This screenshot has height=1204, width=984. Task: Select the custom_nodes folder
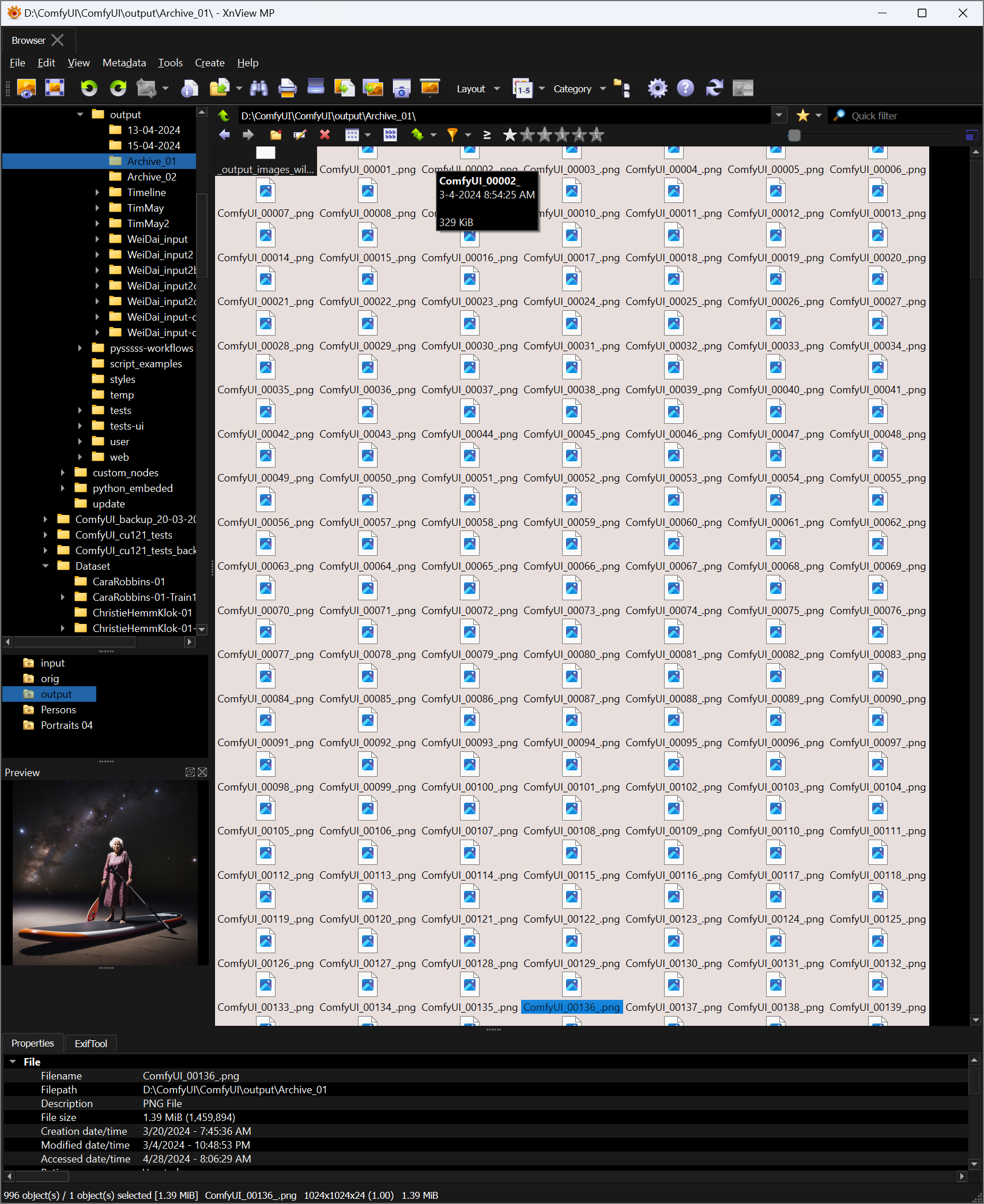click(x=125, y=473)
